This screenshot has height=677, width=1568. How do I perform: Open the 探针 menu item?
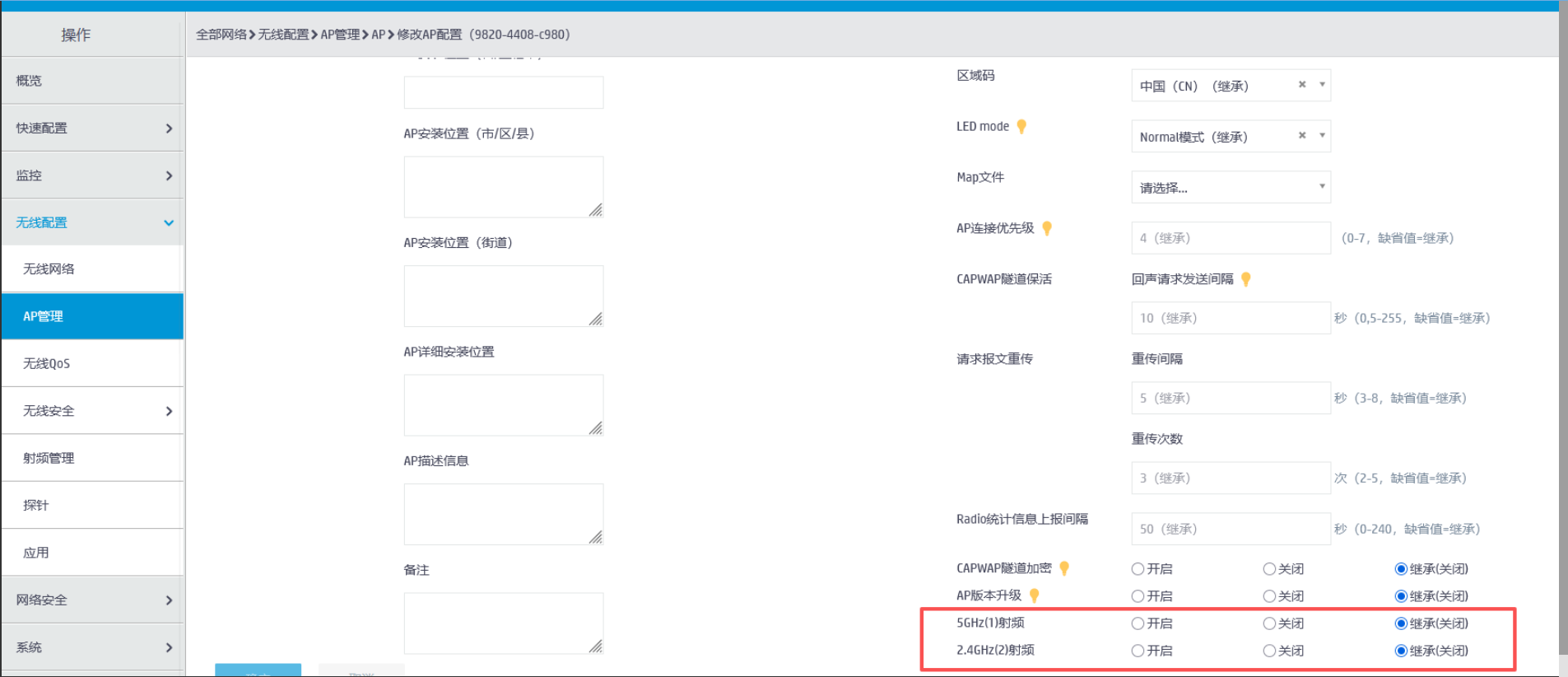(92, 505)
